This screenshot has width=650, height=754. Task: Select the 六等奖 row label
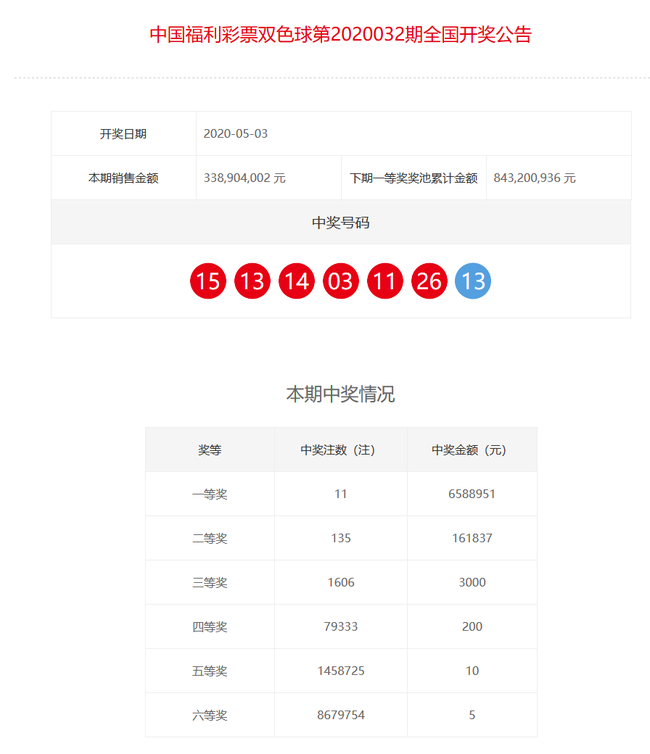click(x=210, y=715)
